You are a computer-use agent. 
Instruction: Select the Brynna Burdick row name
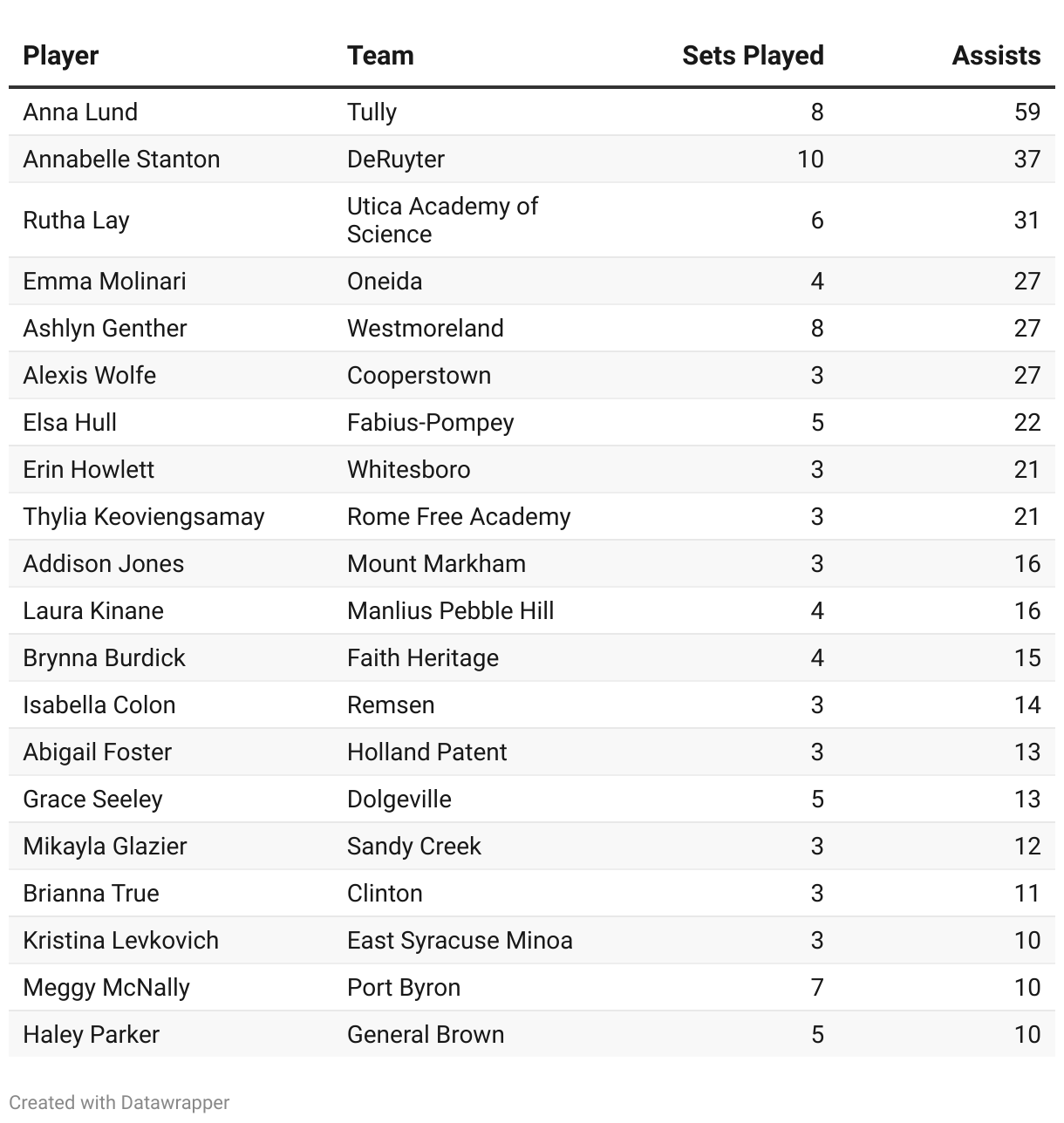click(104, 657)
